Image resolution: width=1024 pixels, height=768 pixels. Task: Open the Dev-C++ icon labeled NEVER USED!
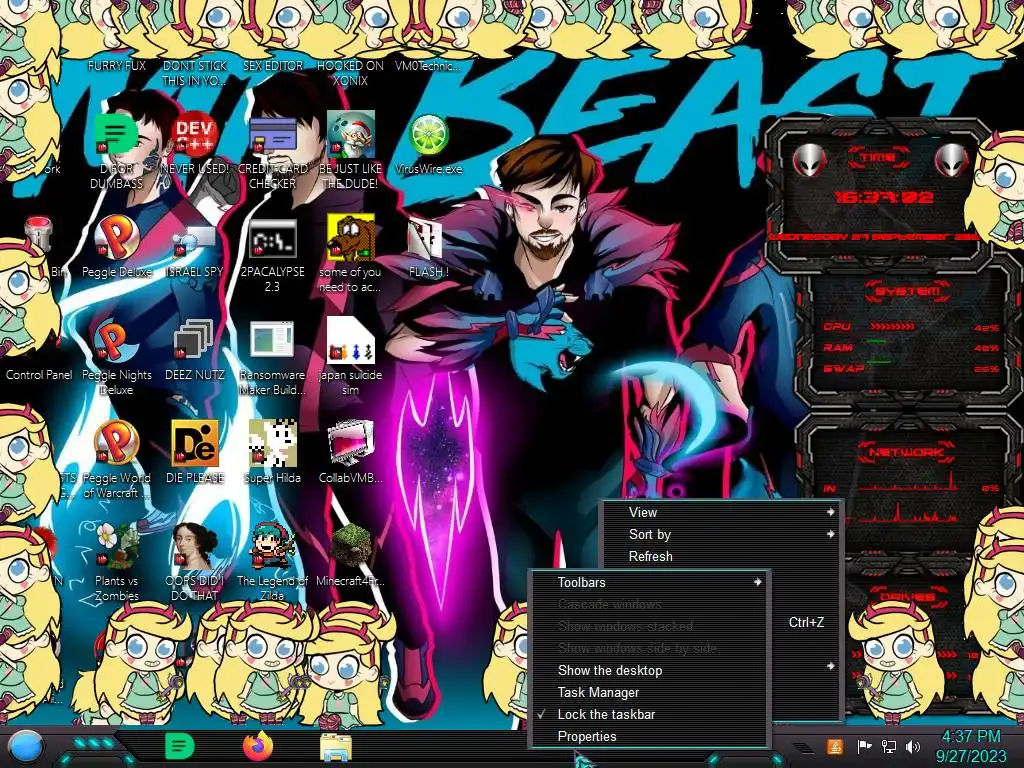click(x=195, y=135)
